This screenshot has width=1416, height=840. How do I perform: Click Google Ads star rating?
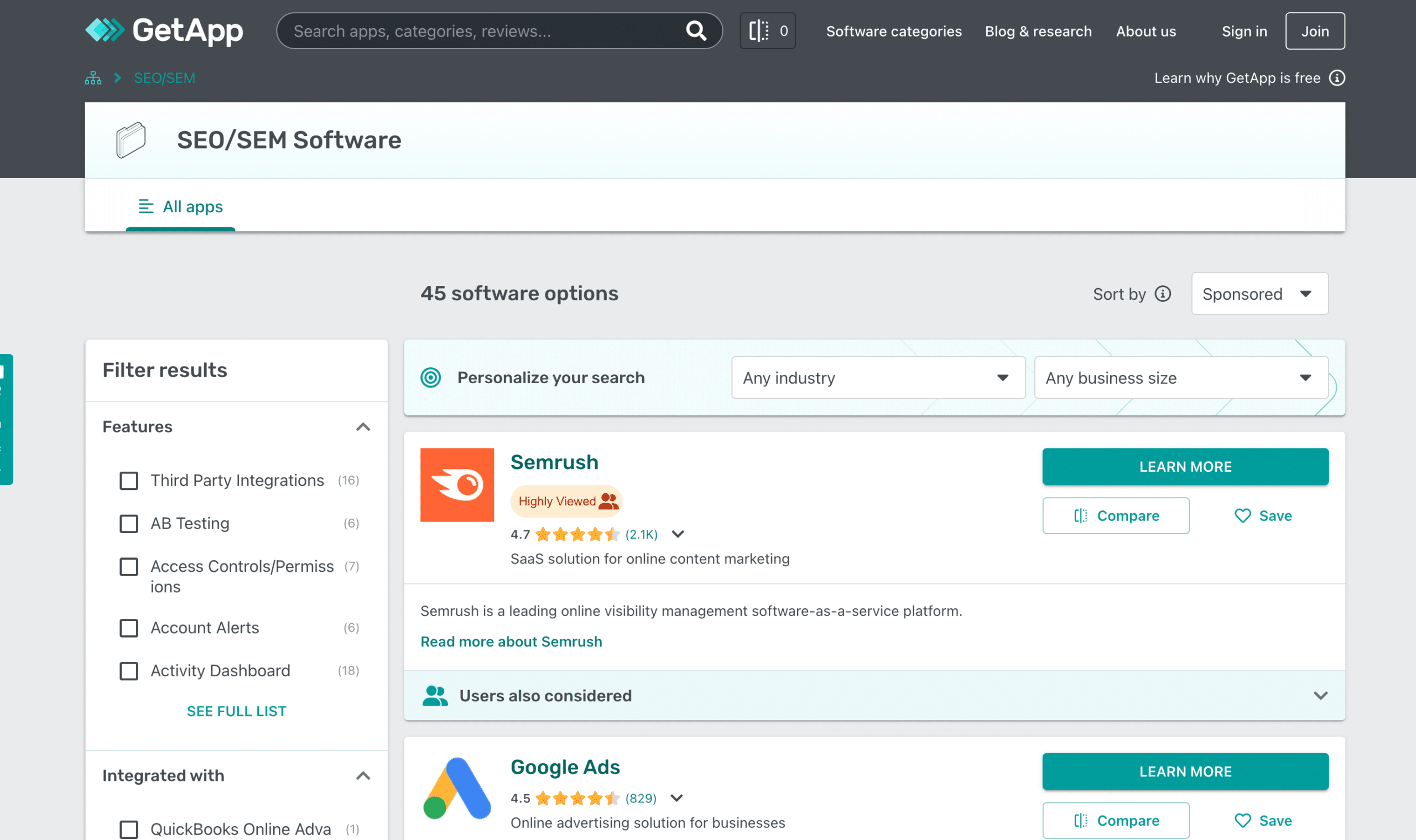coord(577,798)
